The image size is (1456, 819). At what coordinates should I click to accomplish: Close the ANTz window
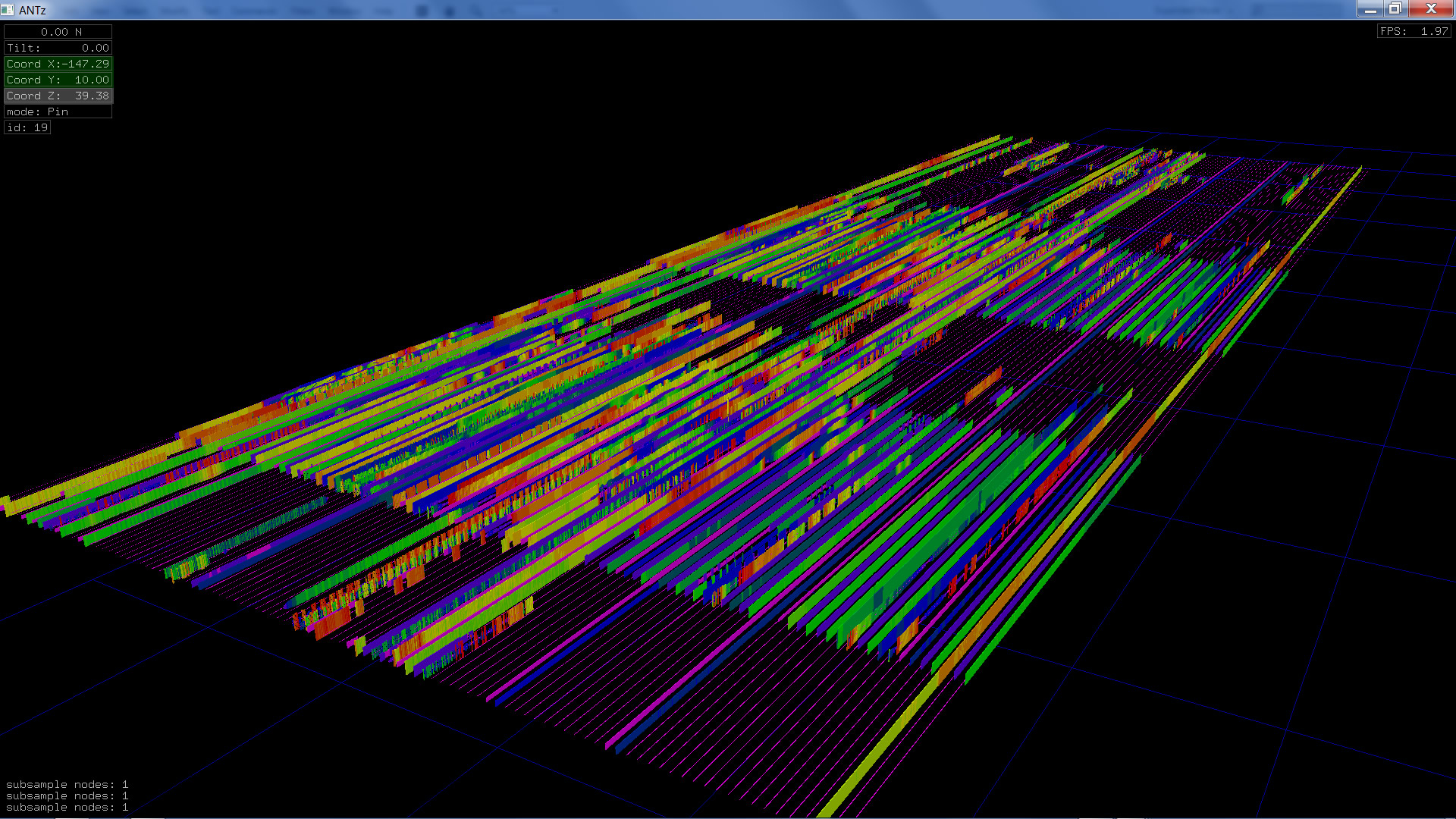[x=1431, y=9]
